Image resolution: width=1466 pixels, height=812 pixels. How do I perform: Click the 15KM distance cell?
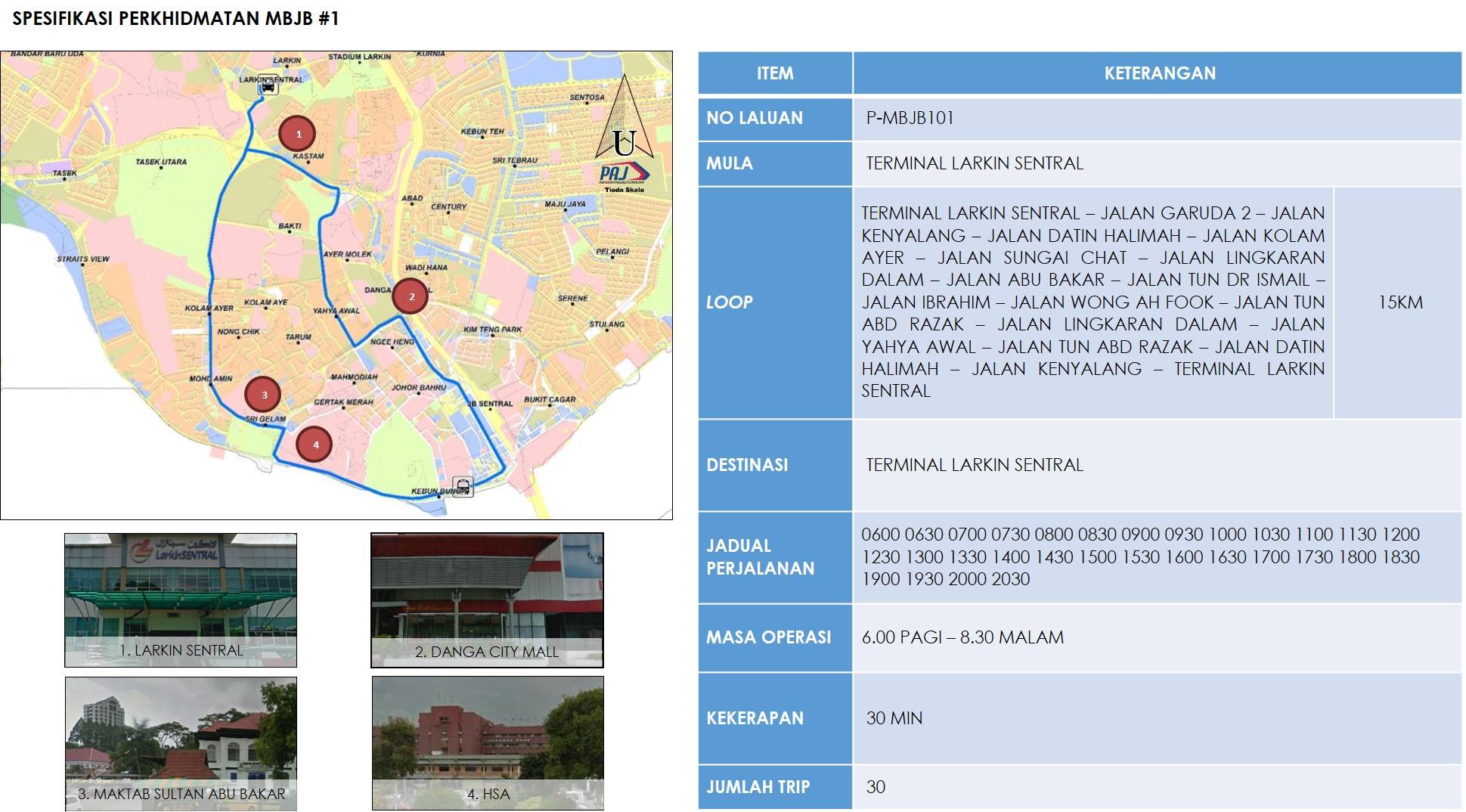pos(1399,302)
